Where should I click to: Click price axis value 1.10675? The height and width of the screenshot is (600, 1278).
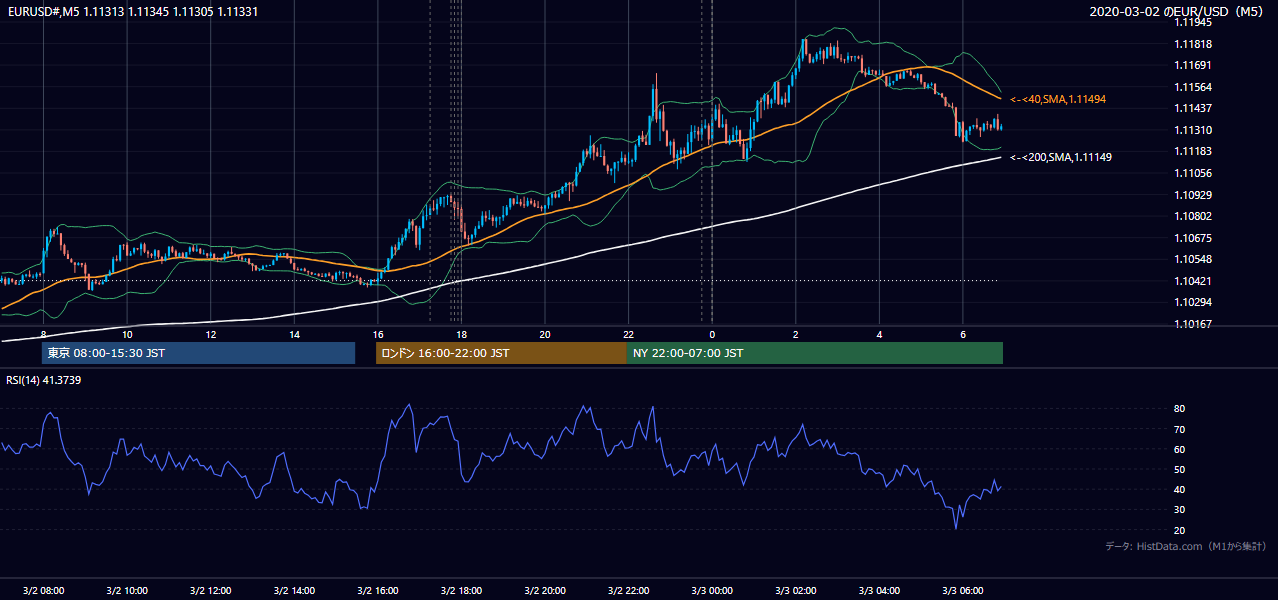click(1194, 238)
